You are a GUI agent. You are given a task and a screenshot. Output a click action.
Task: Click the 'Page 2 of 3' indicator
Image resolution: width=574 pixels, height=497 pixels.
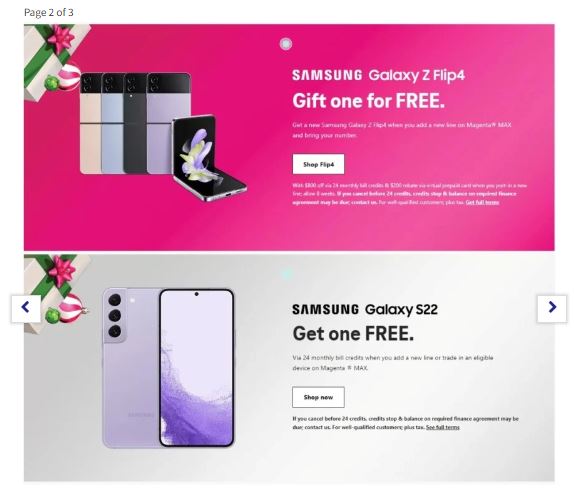(x=49, y=12)
